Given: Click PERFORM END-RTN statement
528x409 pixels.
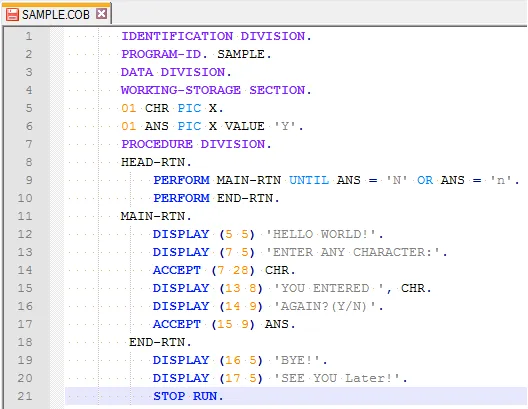Looking at the screenshot, I should click(216, 198).
